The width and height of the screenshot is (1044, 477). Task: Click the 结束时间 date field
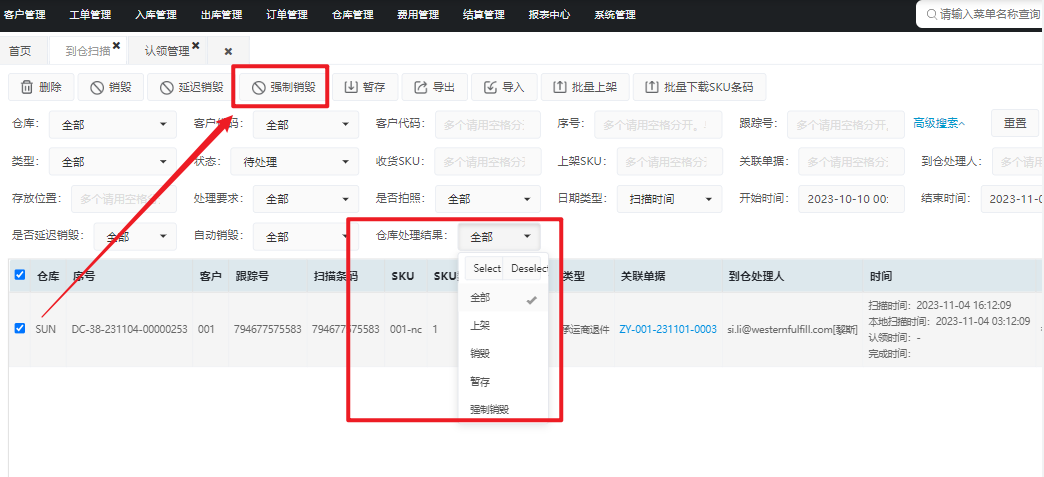[1012, 199]
